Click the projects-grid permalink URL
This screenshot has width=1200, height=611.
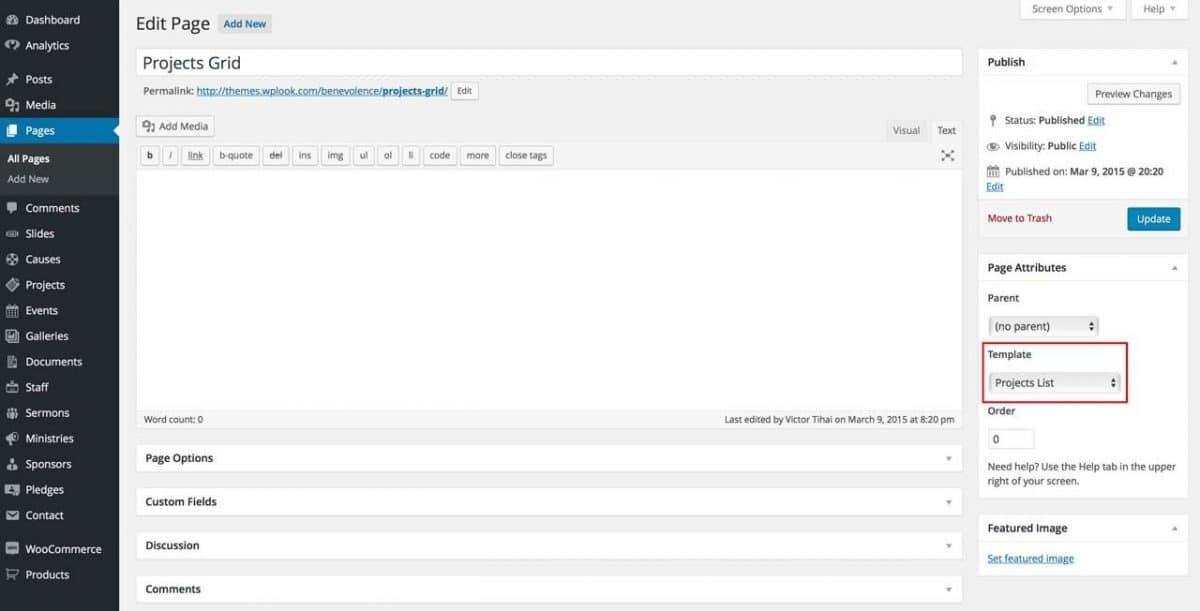point(322,91)
